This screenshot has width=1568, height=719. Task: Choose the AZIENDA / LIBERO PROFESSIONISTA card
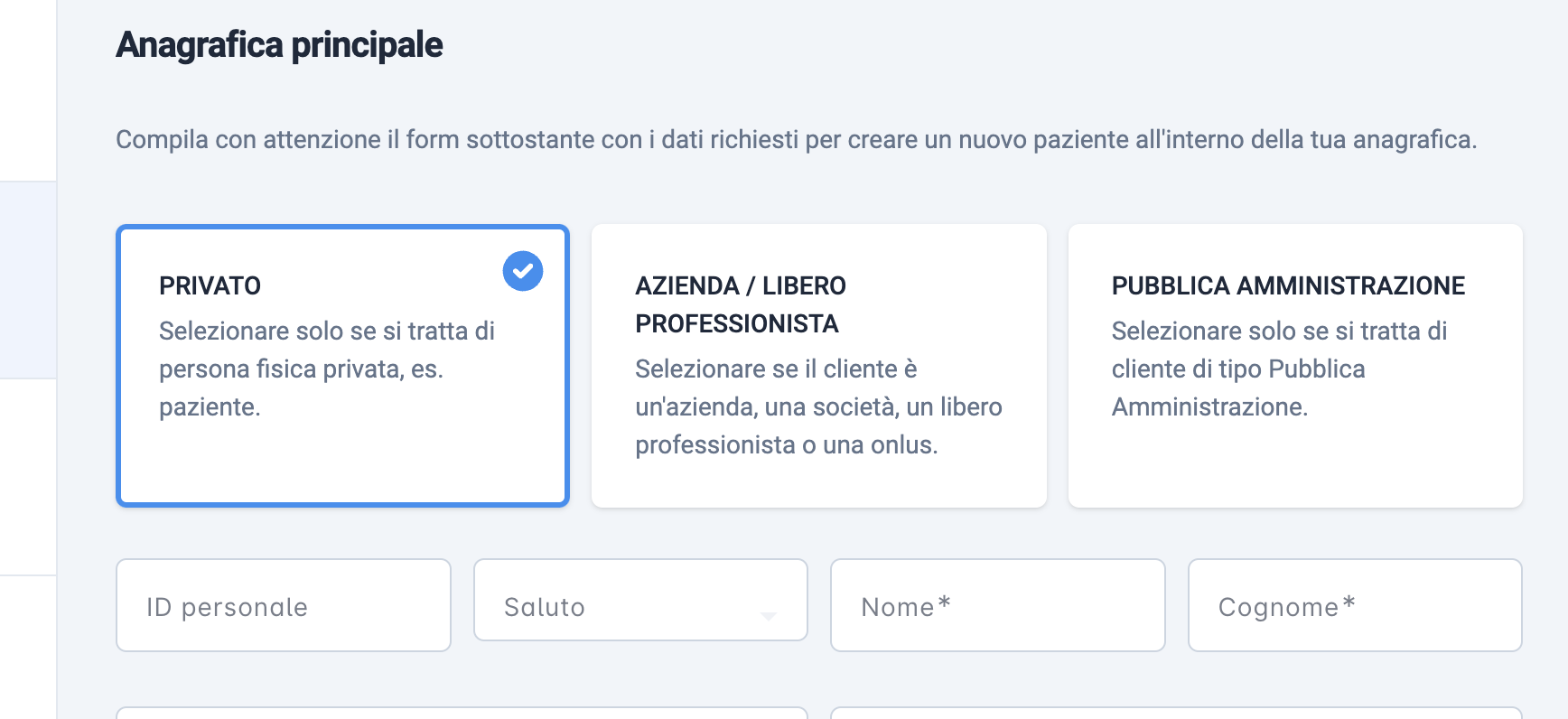819,366
